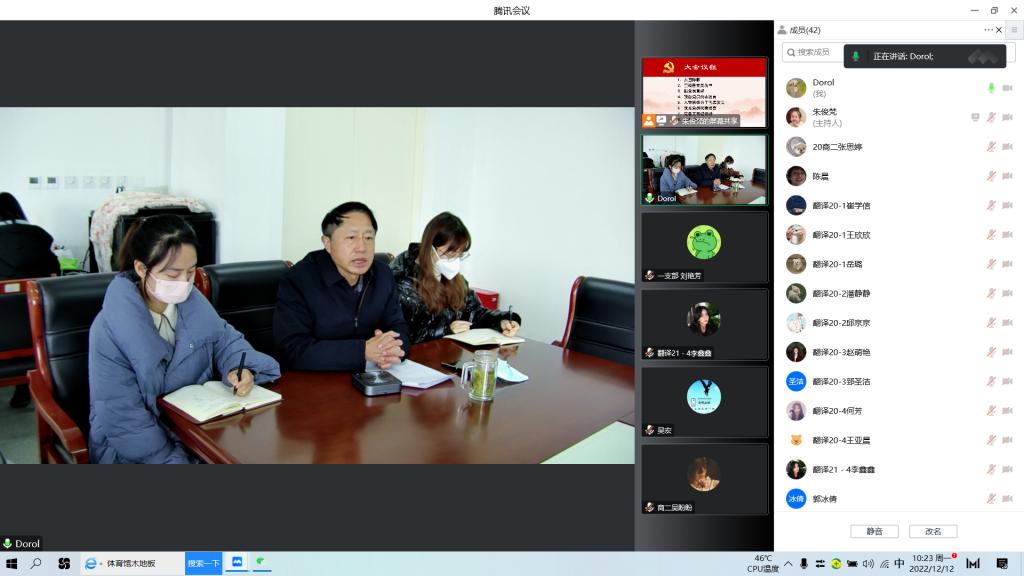This screenshot has width=1024, height=576.
Task: Open the volume icon in system tray
Action: 868,564
